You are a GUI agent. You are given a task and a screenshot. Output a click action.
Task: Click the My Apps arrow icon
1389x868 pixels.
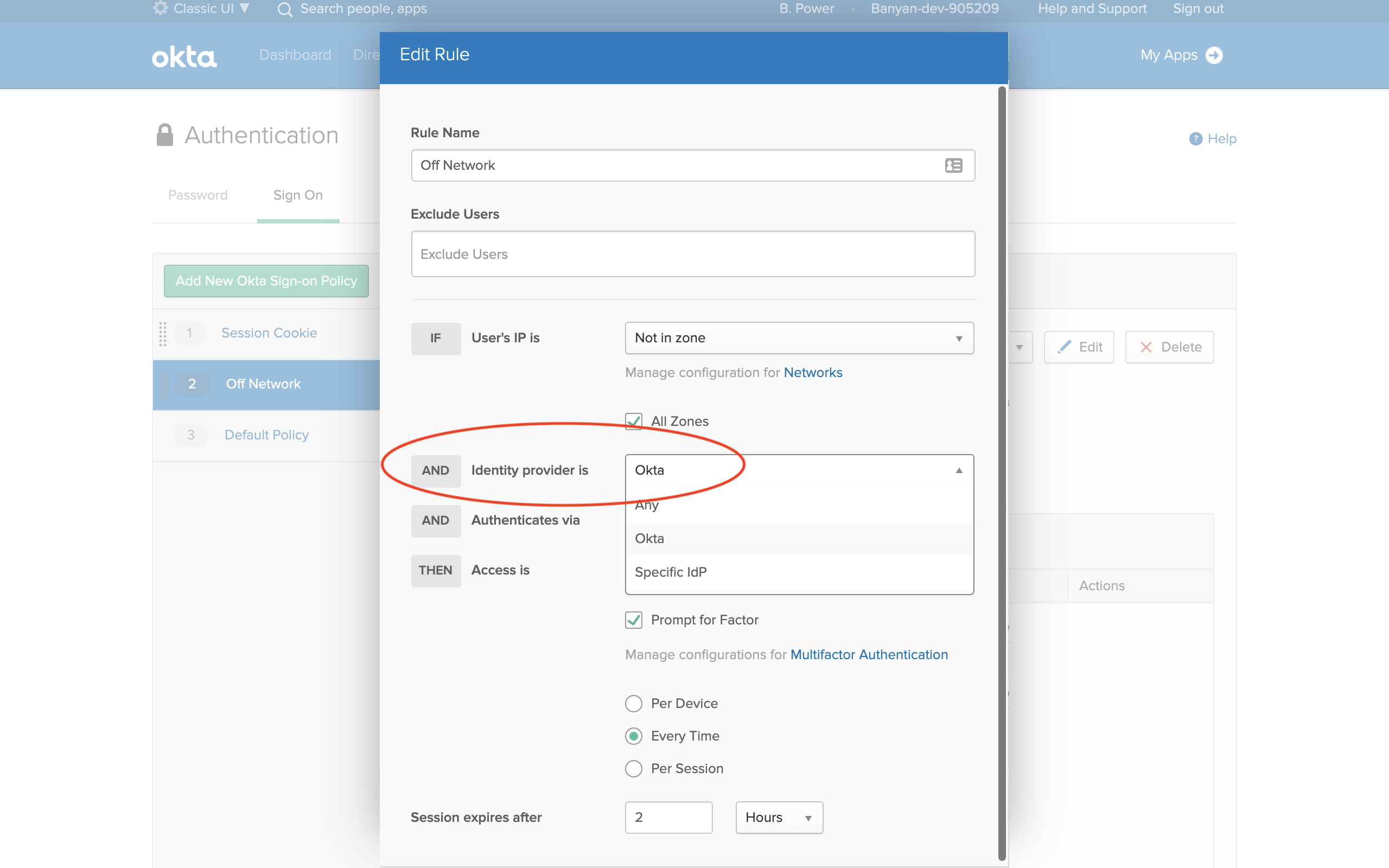1214,55
